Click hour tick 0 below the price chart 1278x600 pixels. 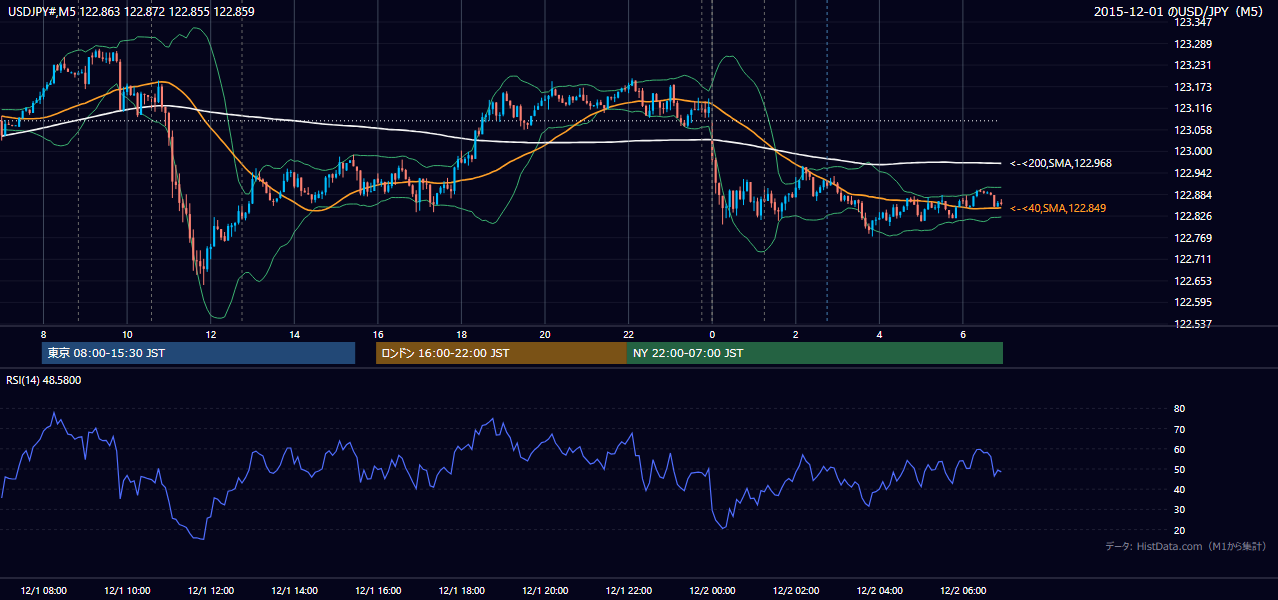coord(712,334)
